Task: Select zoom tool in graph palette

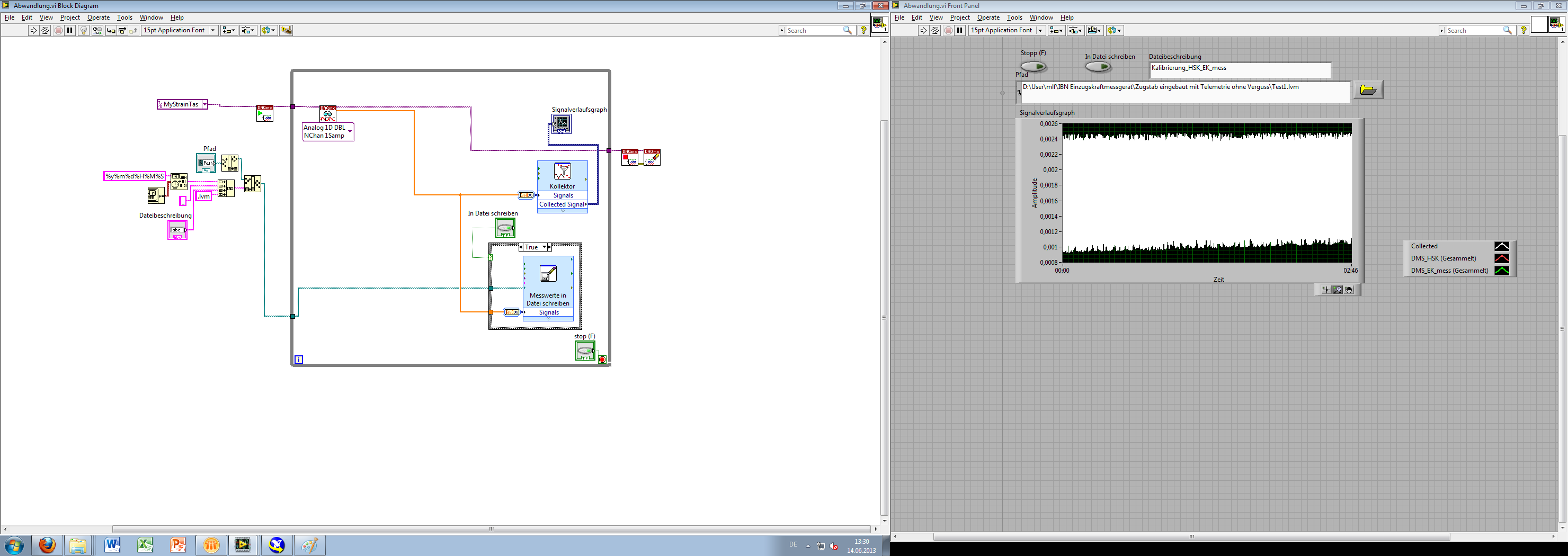Action: [x=1338, y=290]
